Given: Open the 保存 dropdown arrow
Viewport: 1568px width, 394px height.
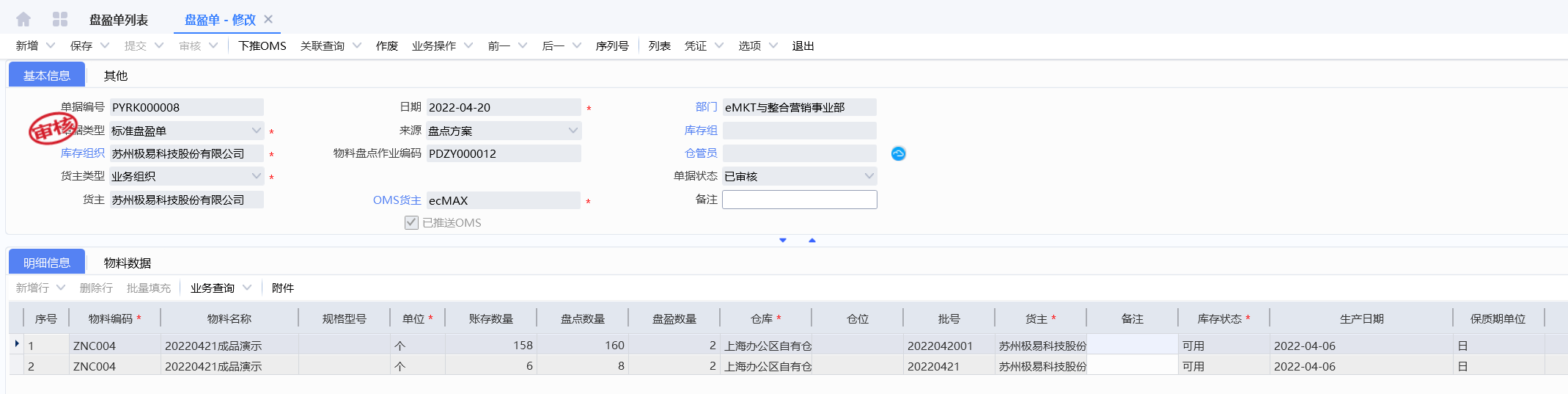Looking at the screenshot, I should 105,45.
